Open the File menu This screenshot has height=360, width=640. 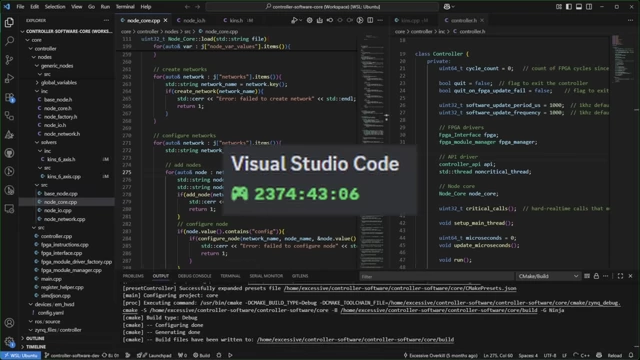click(x=20, y=7)
